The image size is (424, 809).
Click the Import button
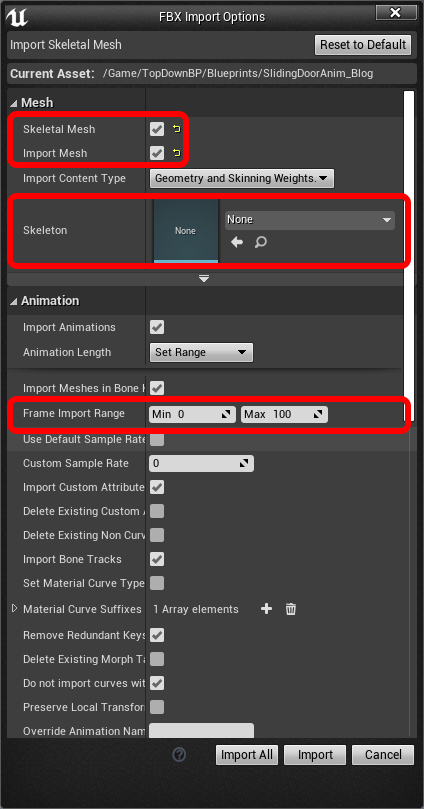[315, 755]
